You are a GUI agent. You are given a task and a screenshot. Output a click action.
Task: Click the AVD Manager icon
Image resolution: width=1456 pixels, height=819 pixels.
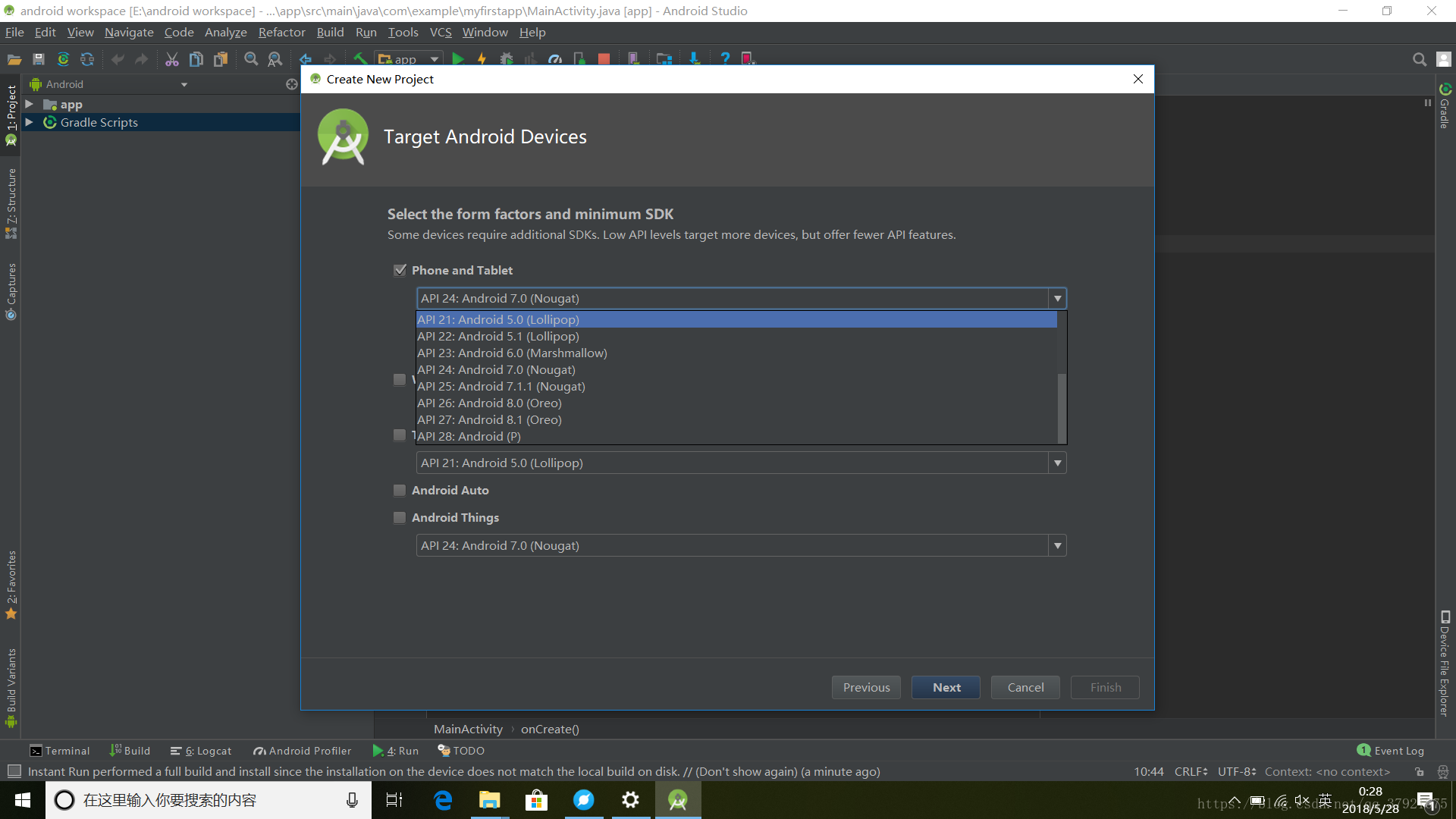point(634,59)
